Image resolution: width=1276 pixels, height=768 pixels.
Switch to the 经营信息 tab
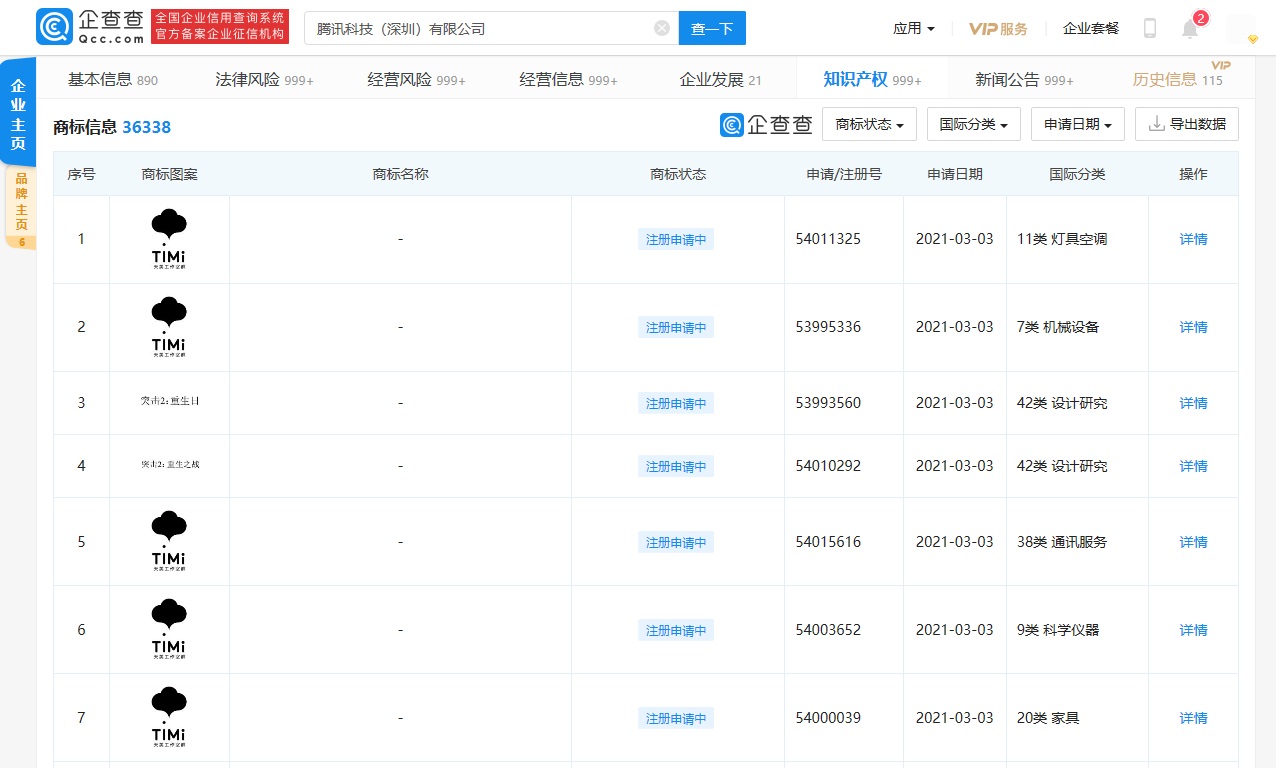(x=569, y=79)
